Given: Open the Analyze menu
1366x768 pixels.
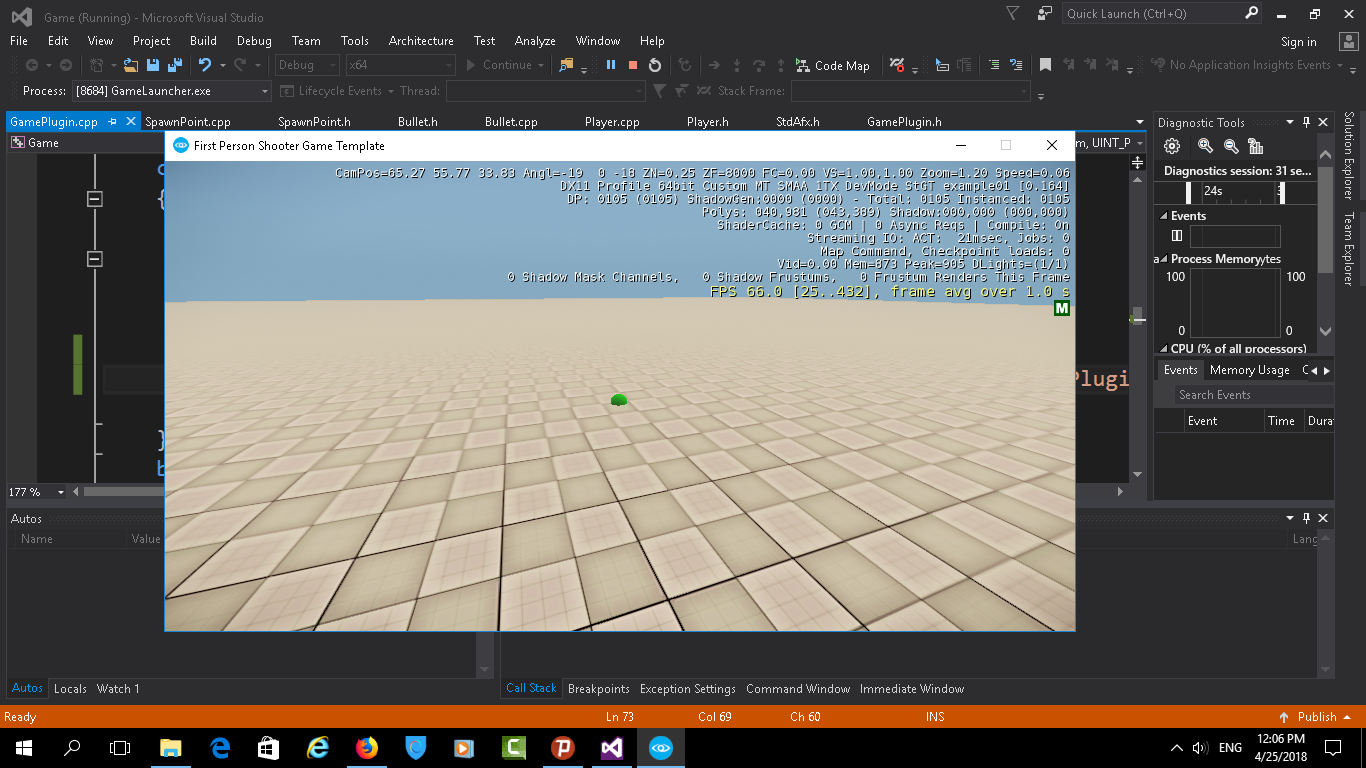Looking at the screenshot, I should [535, 41].
